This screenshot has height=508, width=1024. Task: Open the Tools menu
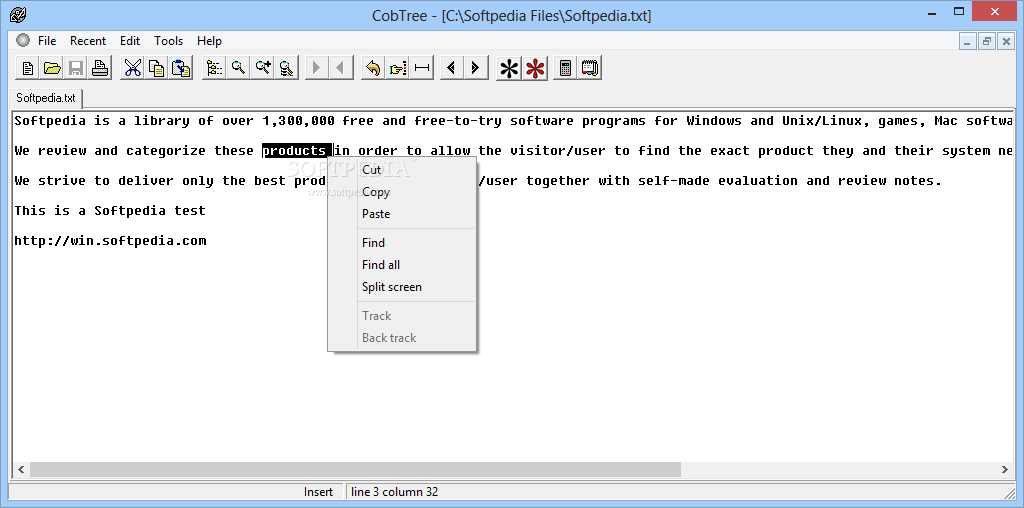tap(168, 40)
